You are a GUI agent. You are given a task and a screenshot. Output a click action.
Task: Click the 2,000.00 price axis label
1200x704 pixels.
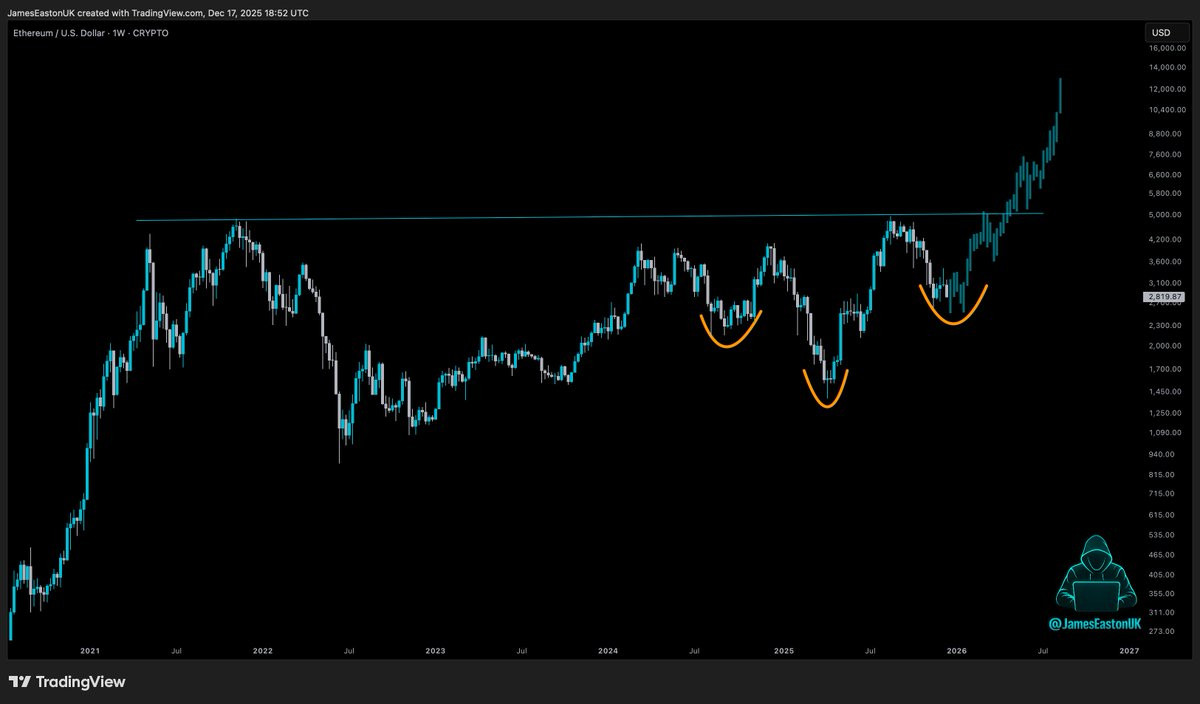tap(1166, 346)
